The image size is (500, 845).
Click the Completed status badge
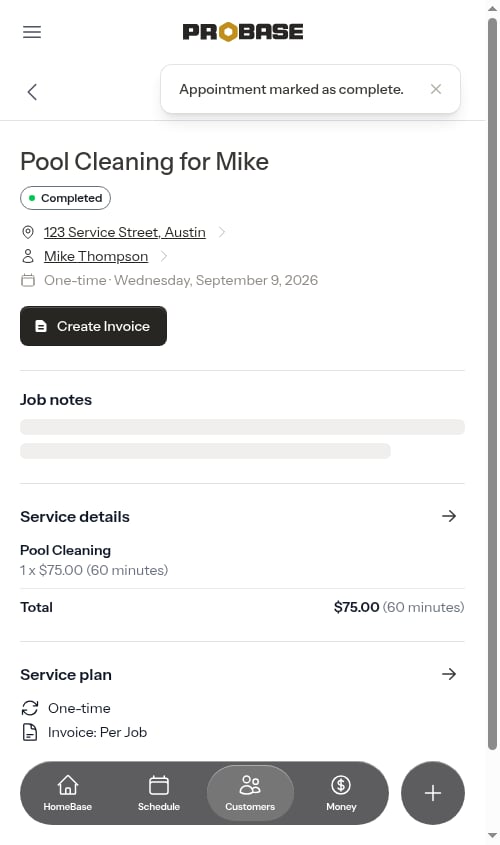point(65,198)
